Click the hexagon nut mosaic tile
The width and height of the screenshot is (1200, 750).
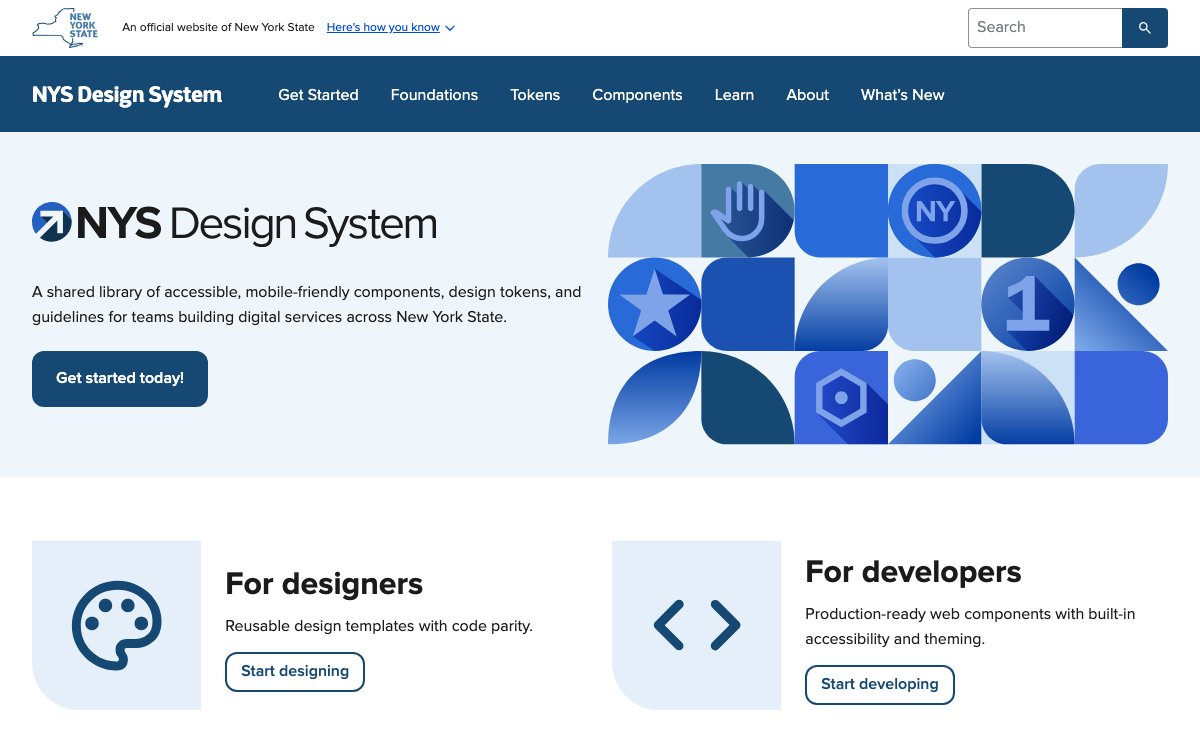pos(841,398)
